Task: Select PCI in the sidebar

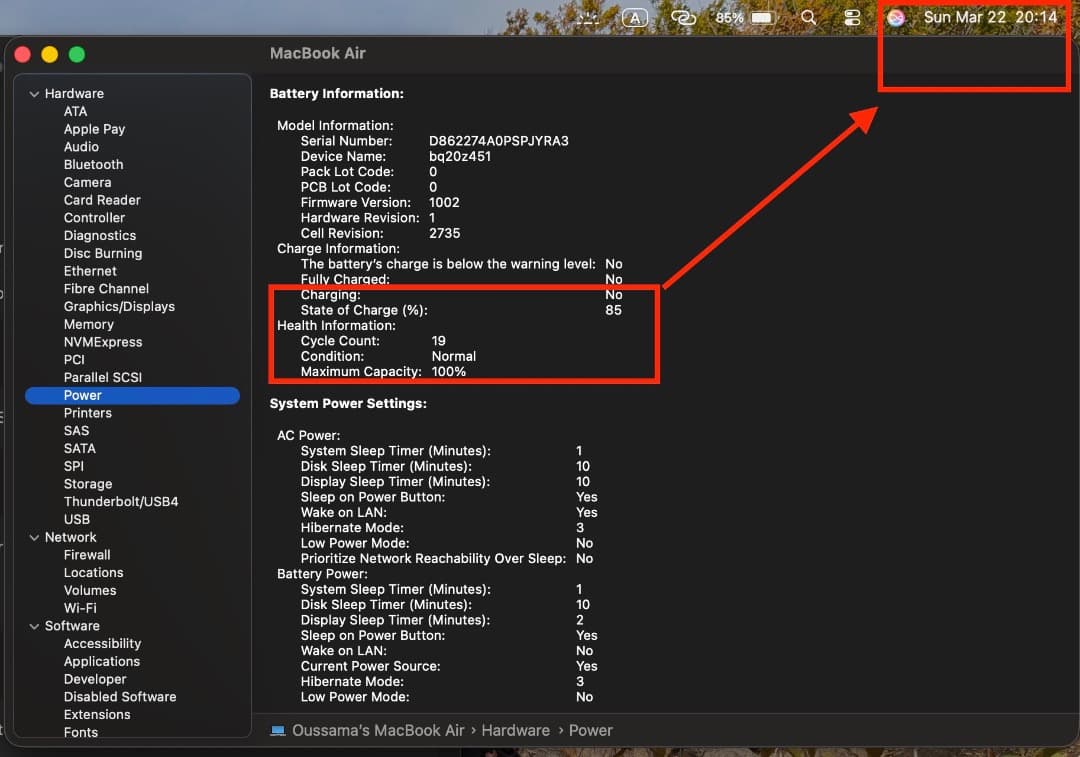Action: coord(74,360)
